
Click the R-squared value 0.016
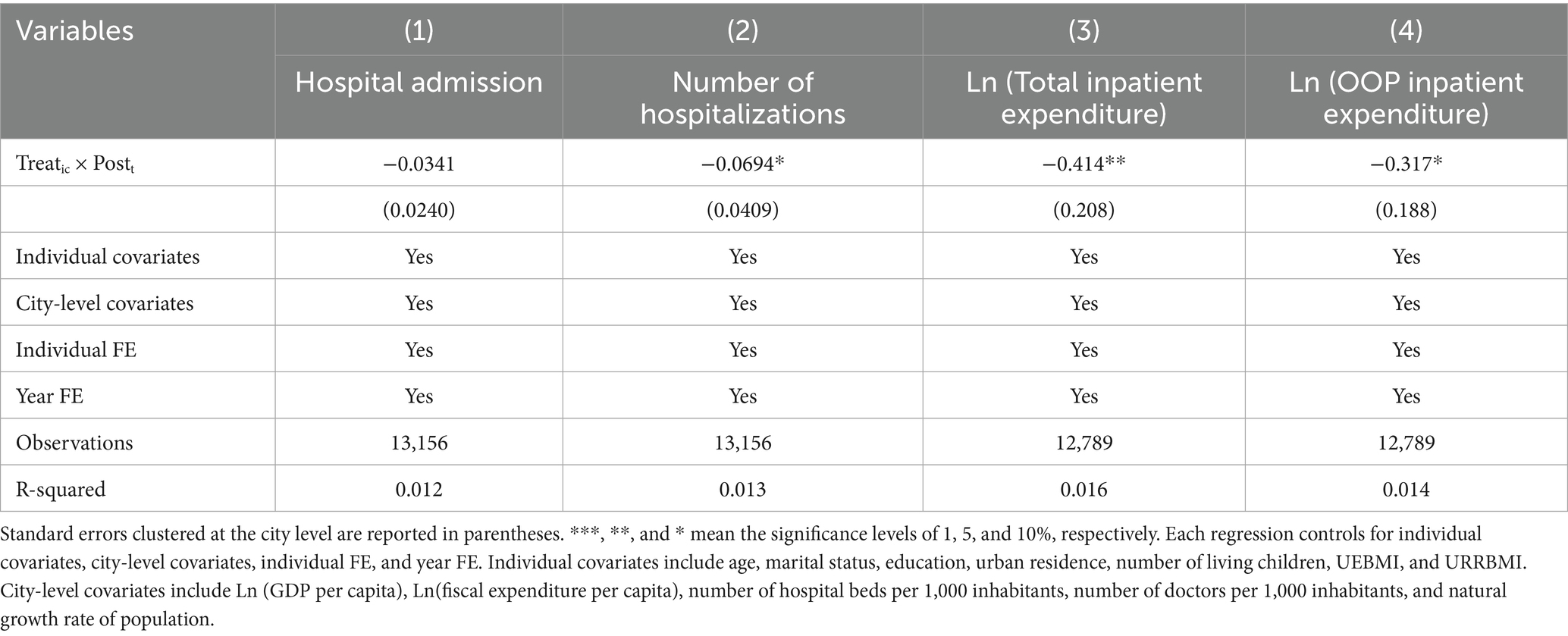pos(1083,489)
